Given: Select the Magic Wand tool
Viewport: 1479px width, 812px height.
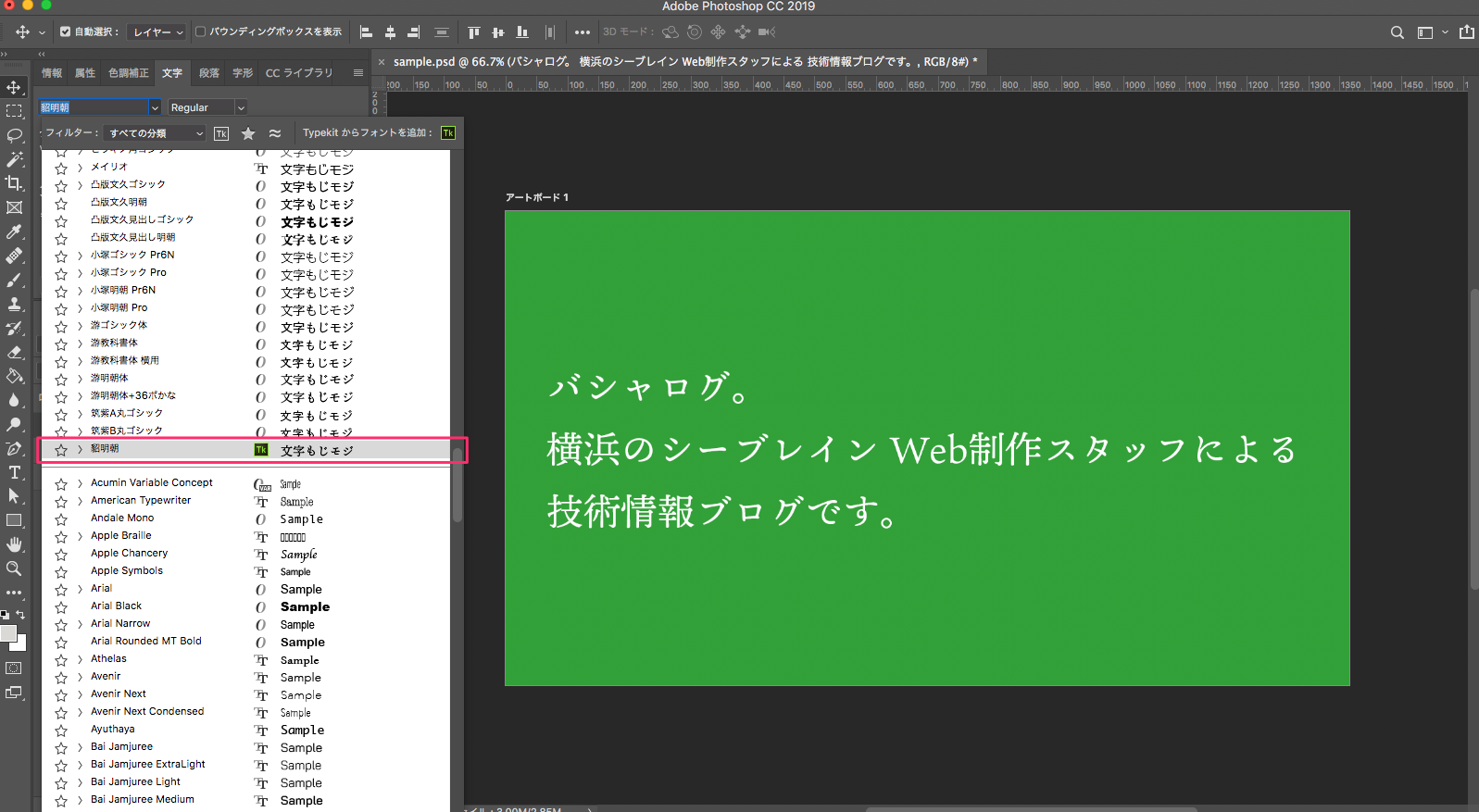Looking at the screenshot, I should coord(14,159).
